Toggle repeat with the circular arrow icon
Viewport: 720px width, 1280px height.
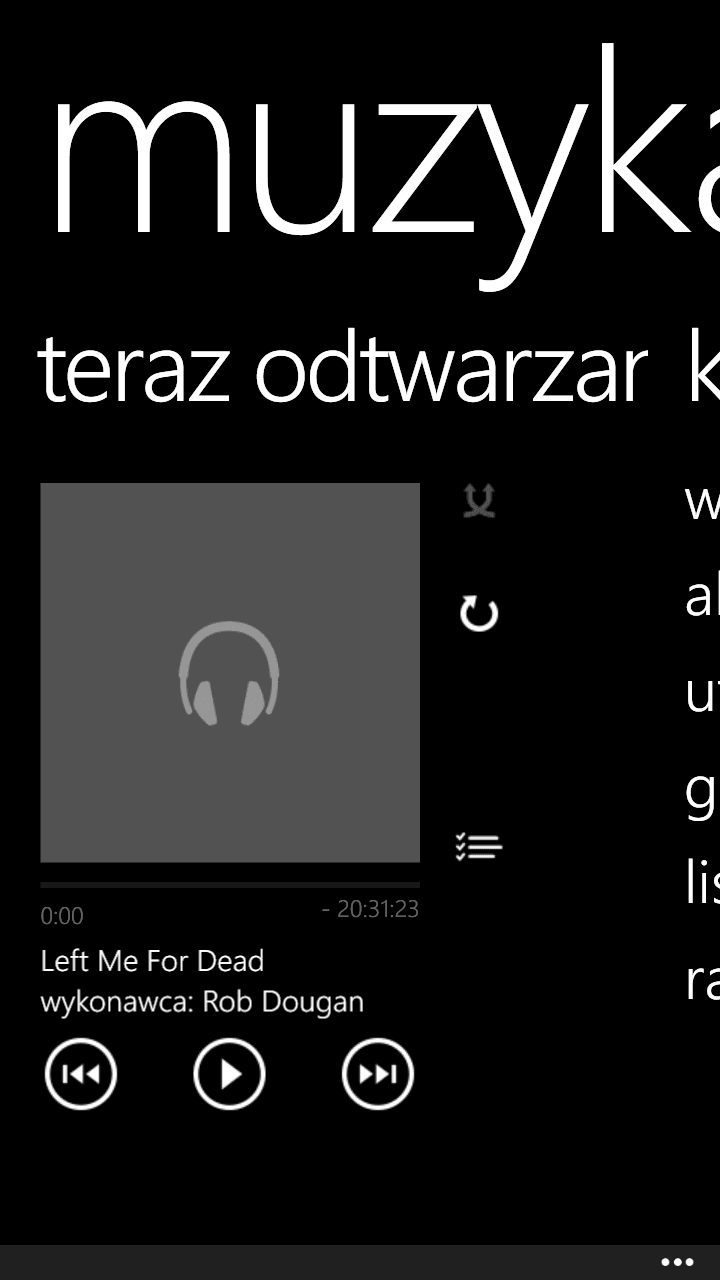pyautogui.click(x=479, y=613)
